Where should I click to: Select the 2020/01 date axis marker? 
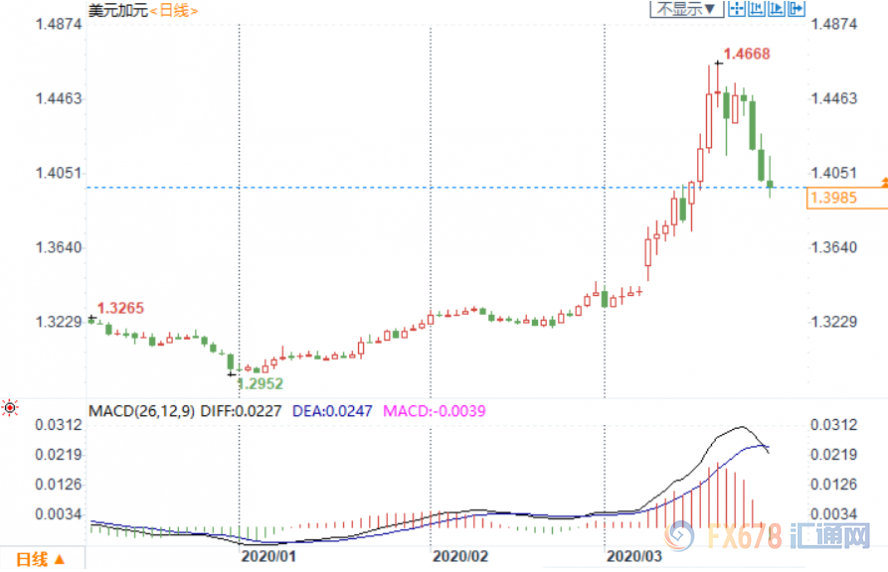tap(268, 556)
